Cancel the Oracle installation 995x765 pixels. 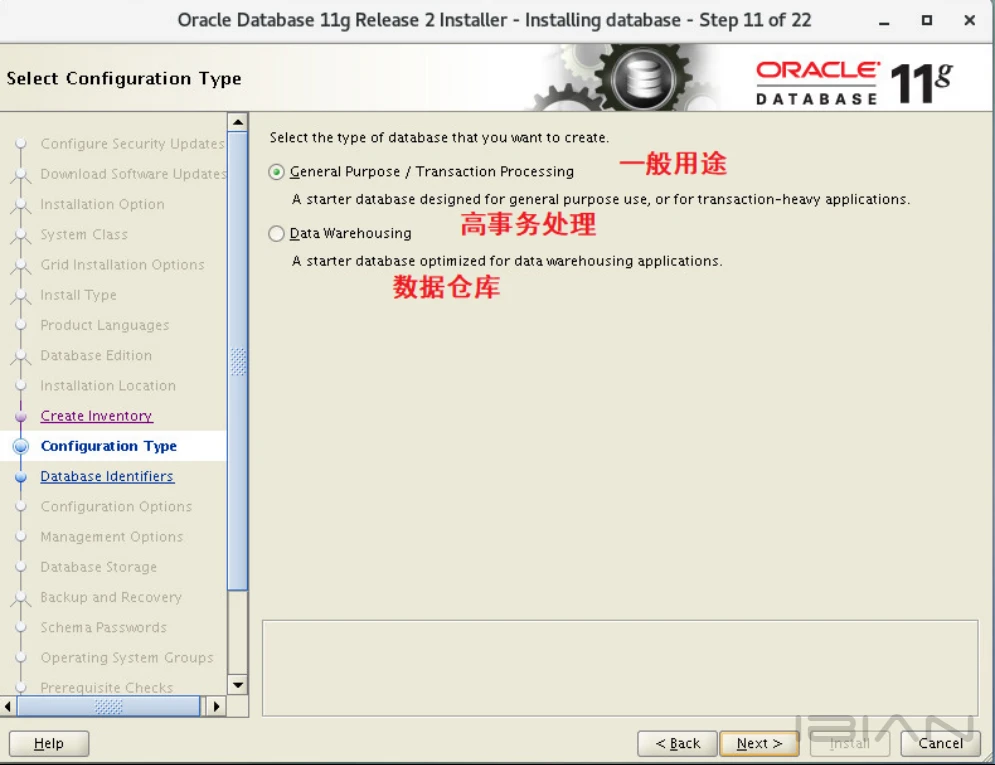pos(940,743)
